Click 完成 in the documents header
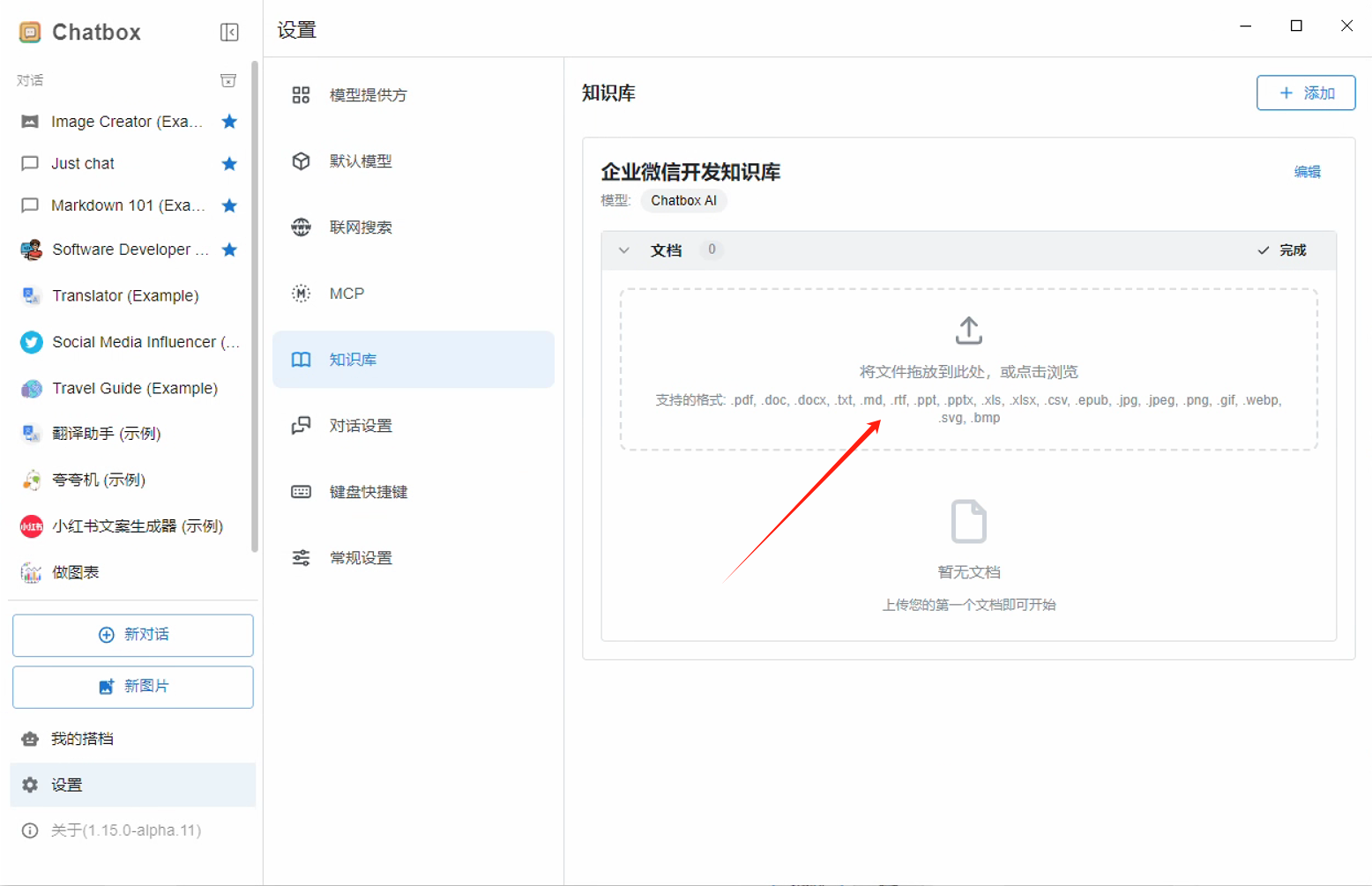This screenshot has height=886, width=1372. click(x=1282, y=250)
